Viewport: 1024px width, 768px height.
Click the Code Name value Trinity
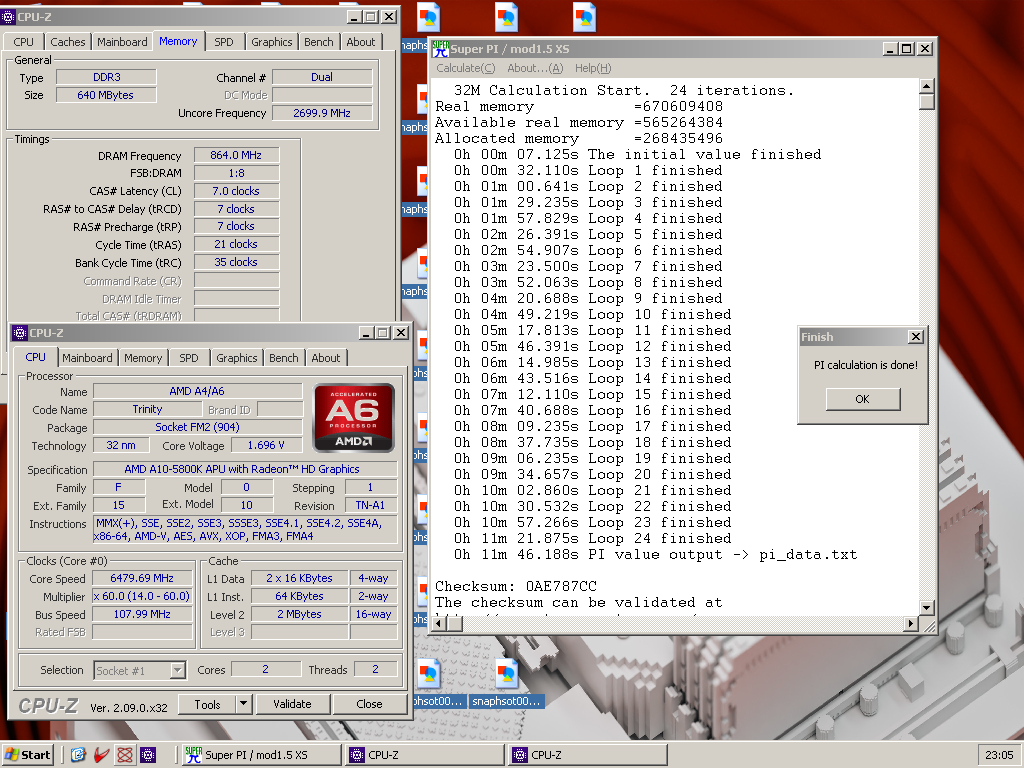148,409
